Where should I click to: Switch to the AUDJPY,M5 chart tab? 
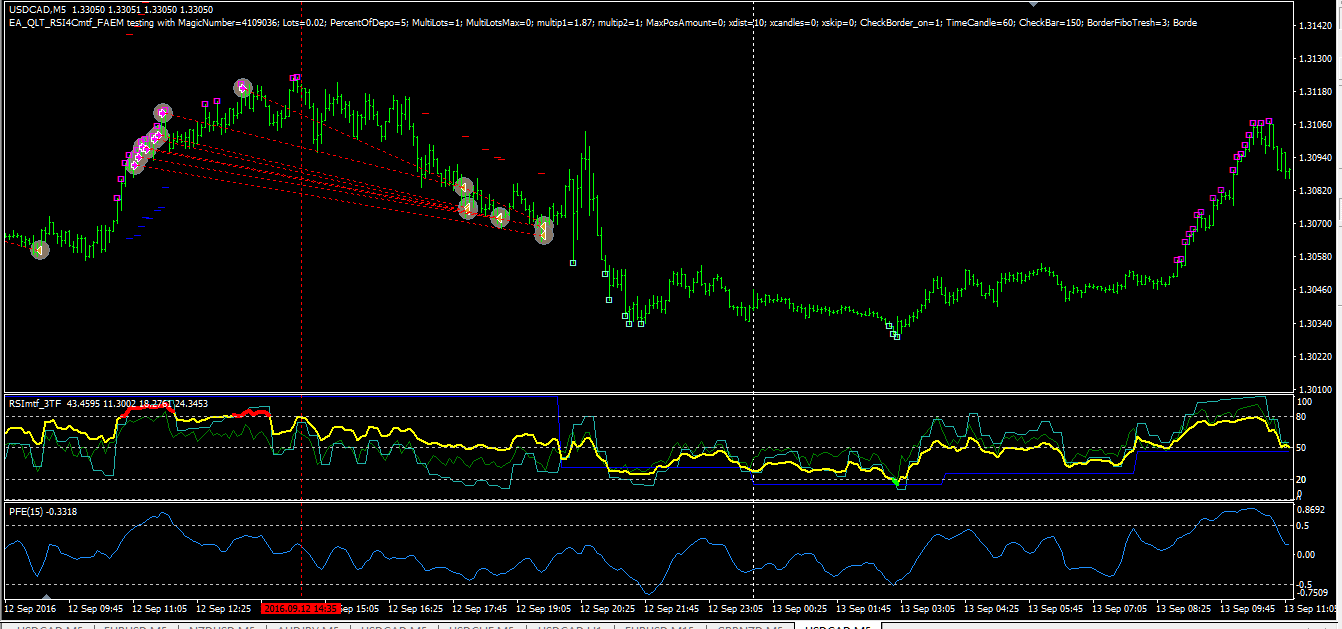(x=308, y=626)
